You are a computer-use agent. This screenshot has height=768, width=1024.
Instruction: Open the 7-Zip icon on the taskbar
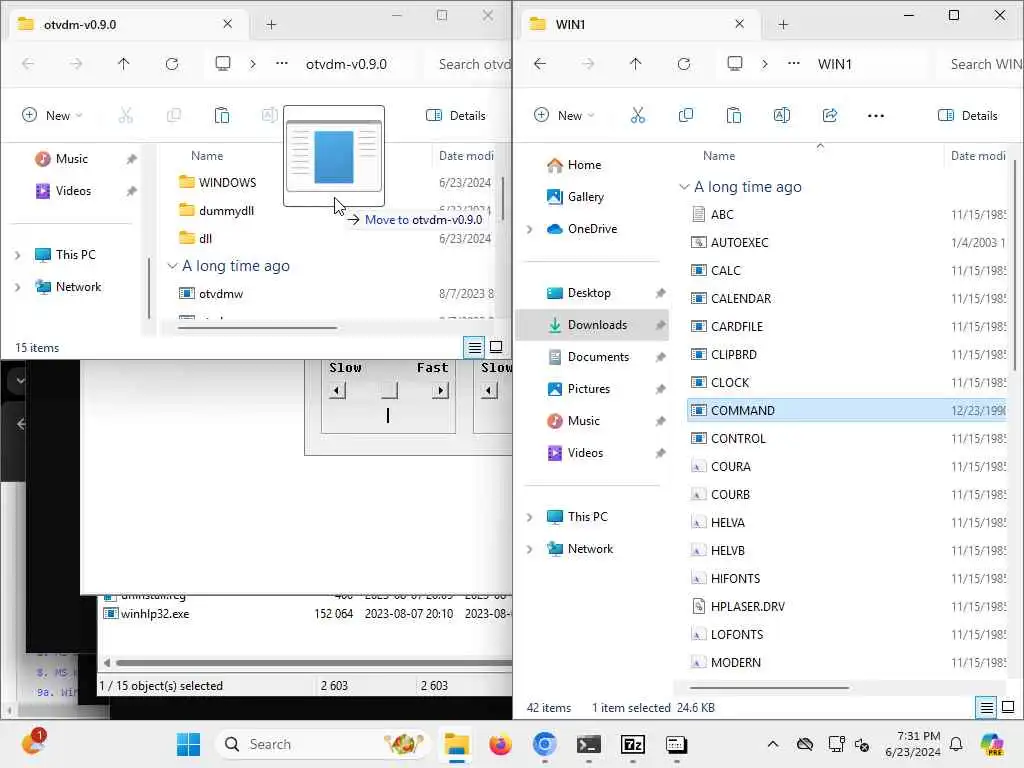click(x=632, y=744)
